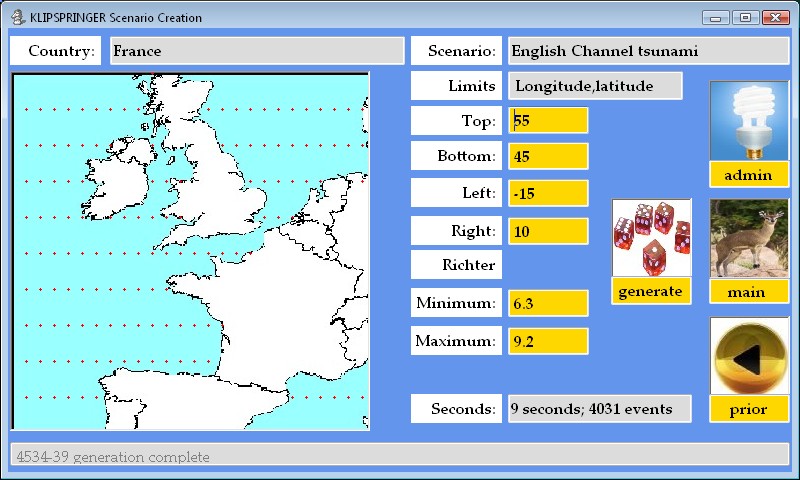The height and width of the screenshot is (480, 800).
Task: Click the Seconds result field with 4031 events
Action: tap(599, 409)
